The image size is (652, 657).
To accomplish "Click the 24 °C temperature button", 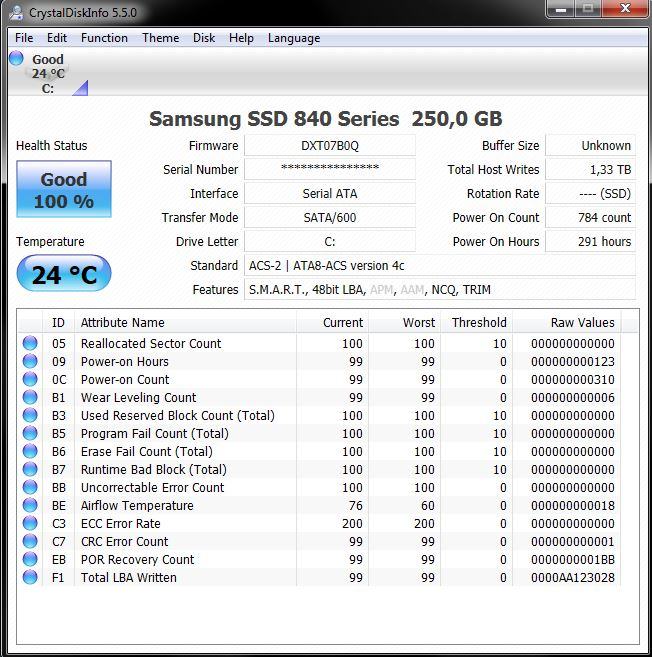I will point(64,273).
